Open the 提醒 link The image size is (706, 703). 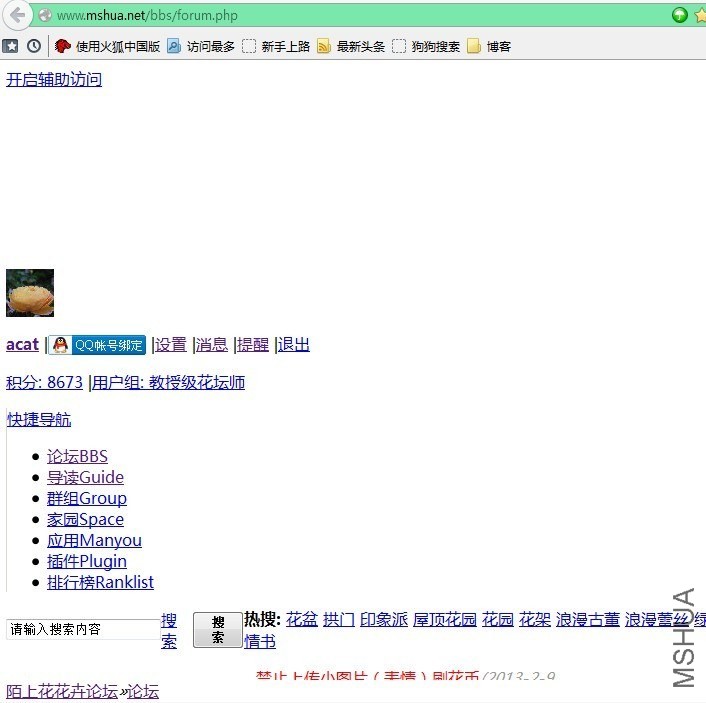(x=253, y=345)
